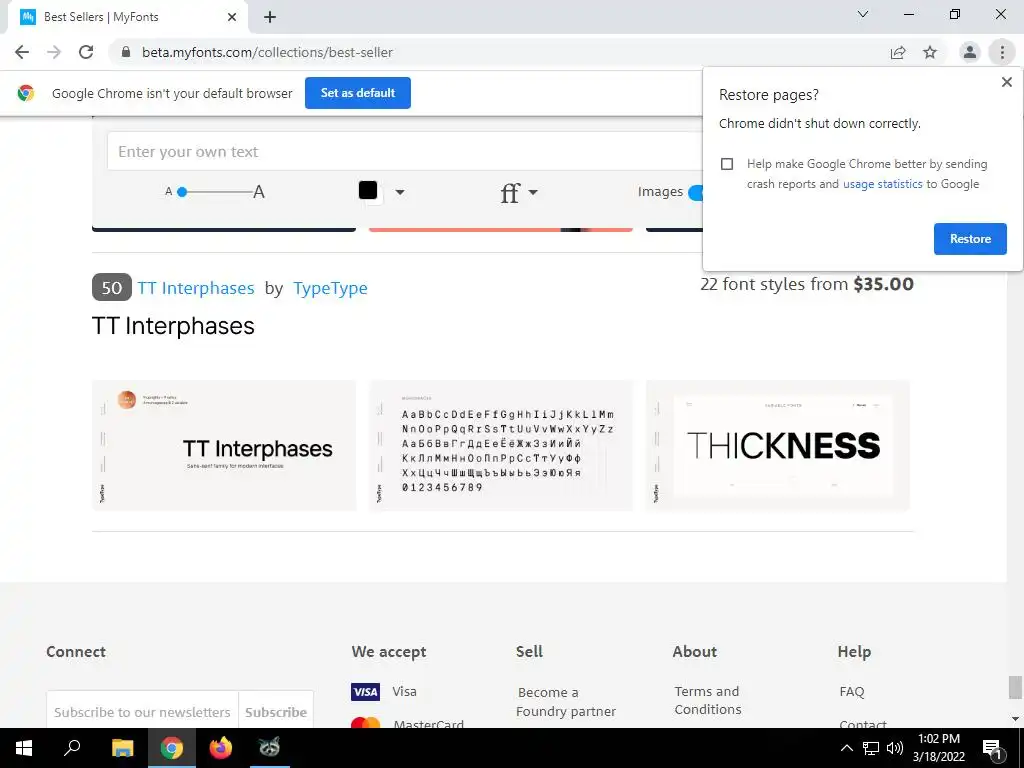The image size is (1024, 768).
Task: Click the vertical scrollbar thumb
Action: pyautogui.click(x=1015, y=687)
